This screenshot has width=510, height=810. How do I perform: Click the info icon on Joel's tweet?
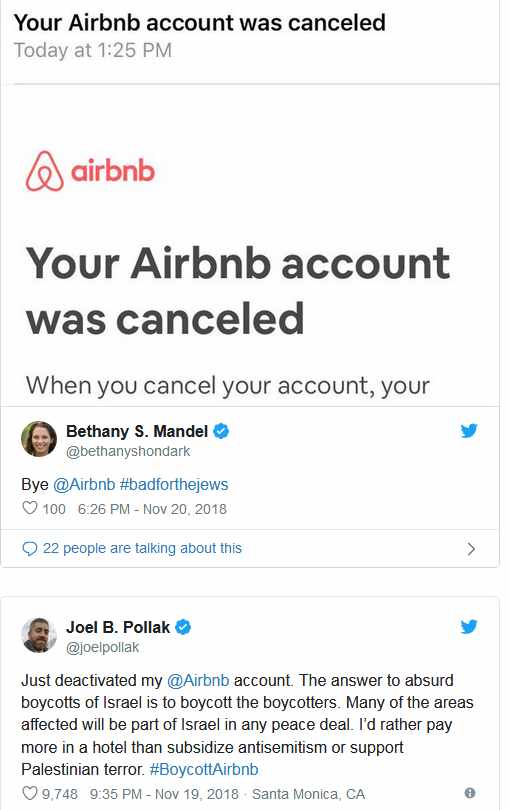470,792
